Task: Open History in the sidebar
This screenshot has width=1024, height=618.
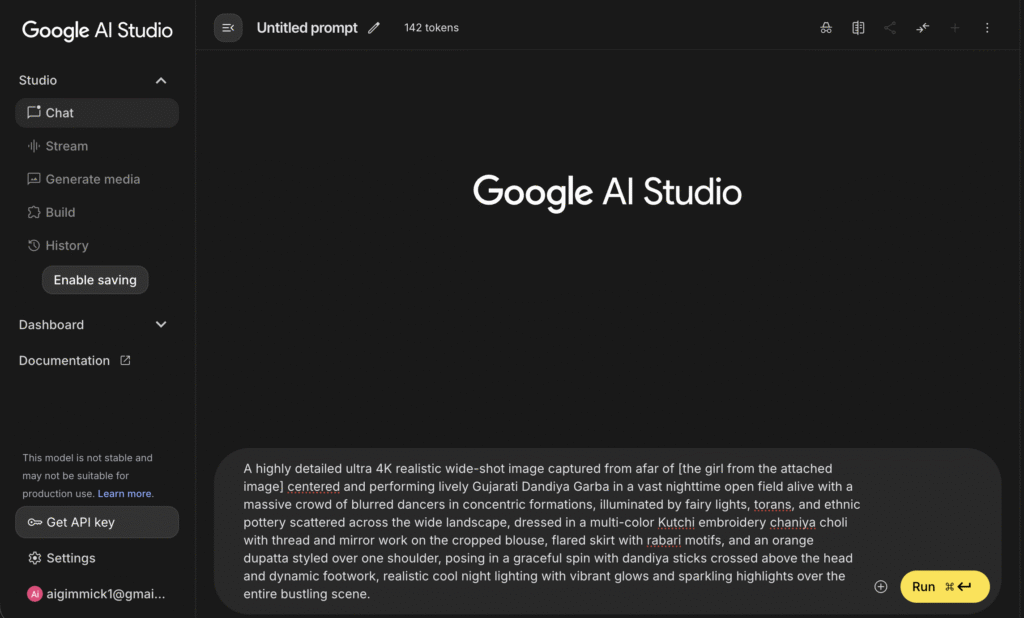Action: click(66, 245)
